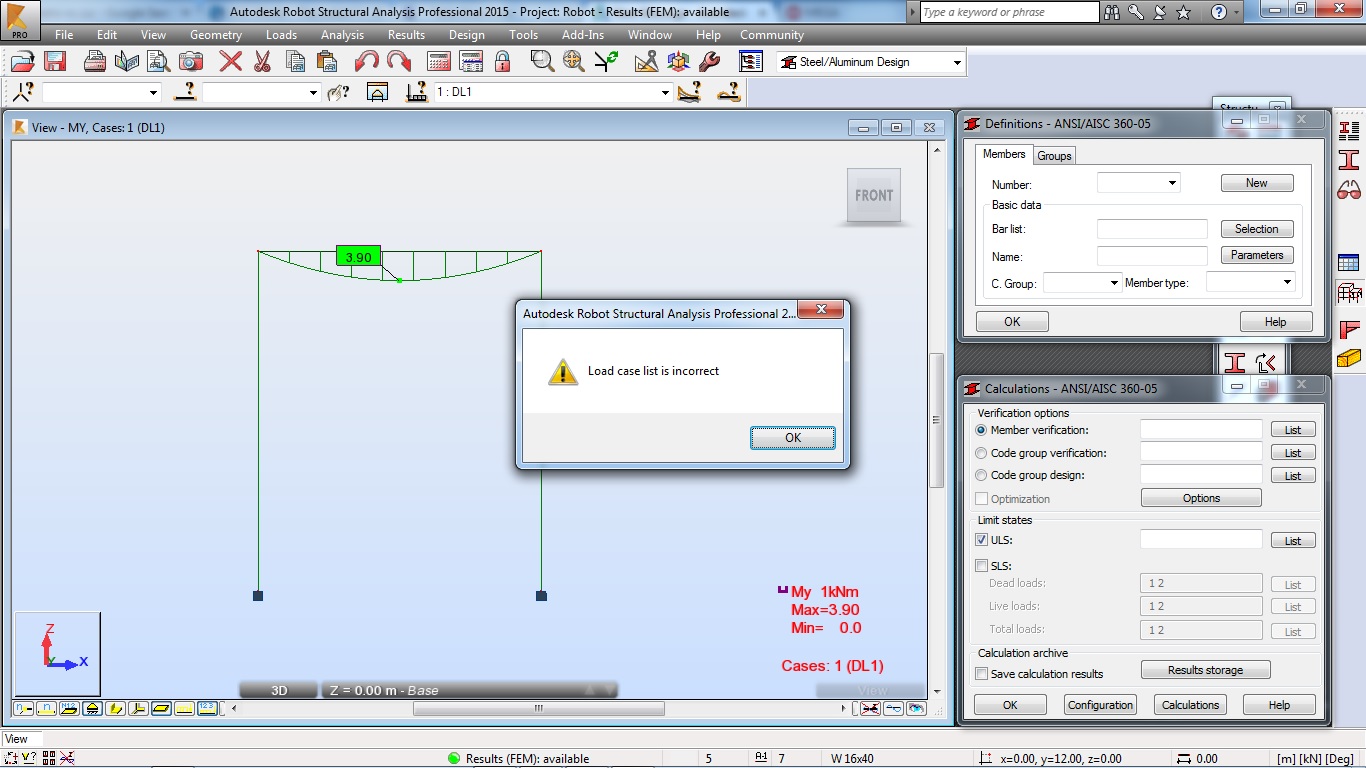Click the New button in Definitions
This screenshot has width=1366, height=768.
[1257, 183]
